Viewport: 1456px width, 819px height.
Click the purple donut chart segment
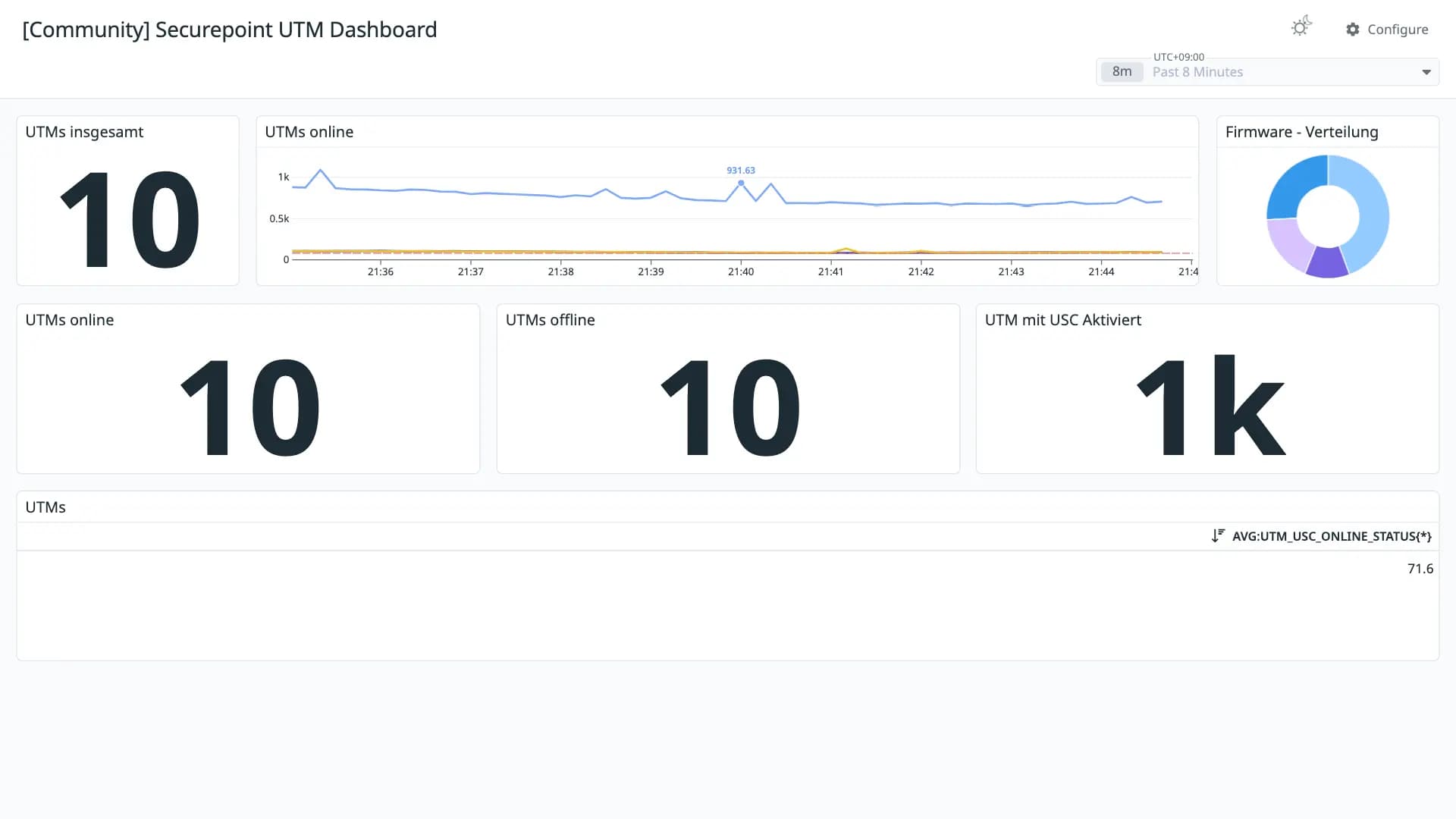[1327, 262]
